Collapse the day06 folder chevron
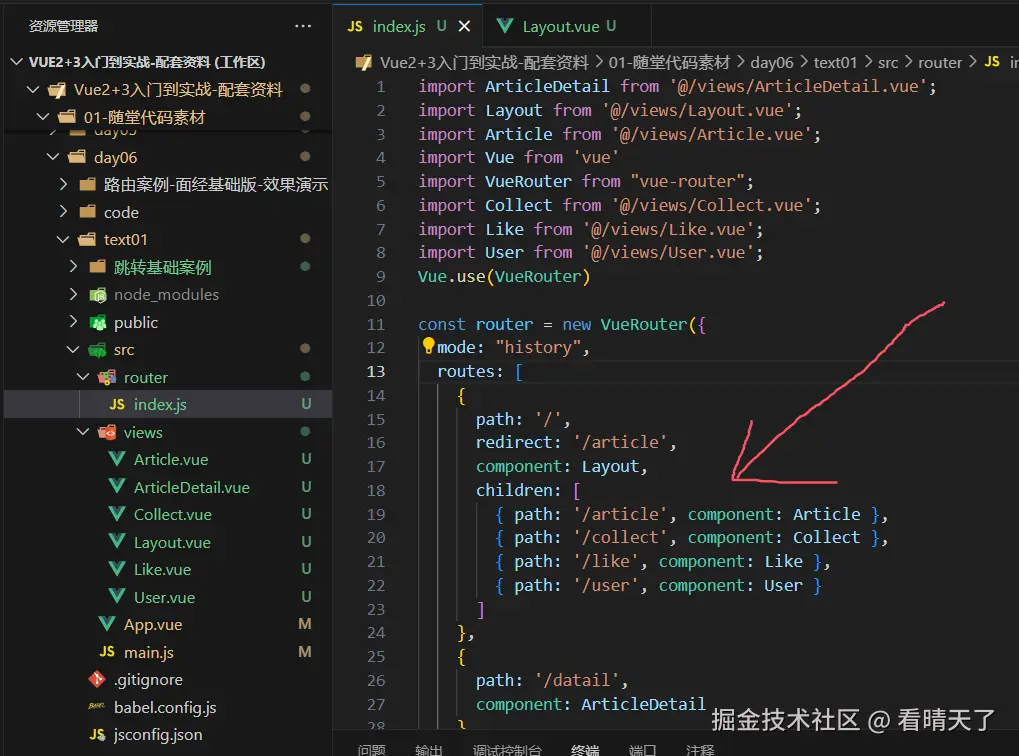This screenshot has width=1019, height=756. click(53, 157)
